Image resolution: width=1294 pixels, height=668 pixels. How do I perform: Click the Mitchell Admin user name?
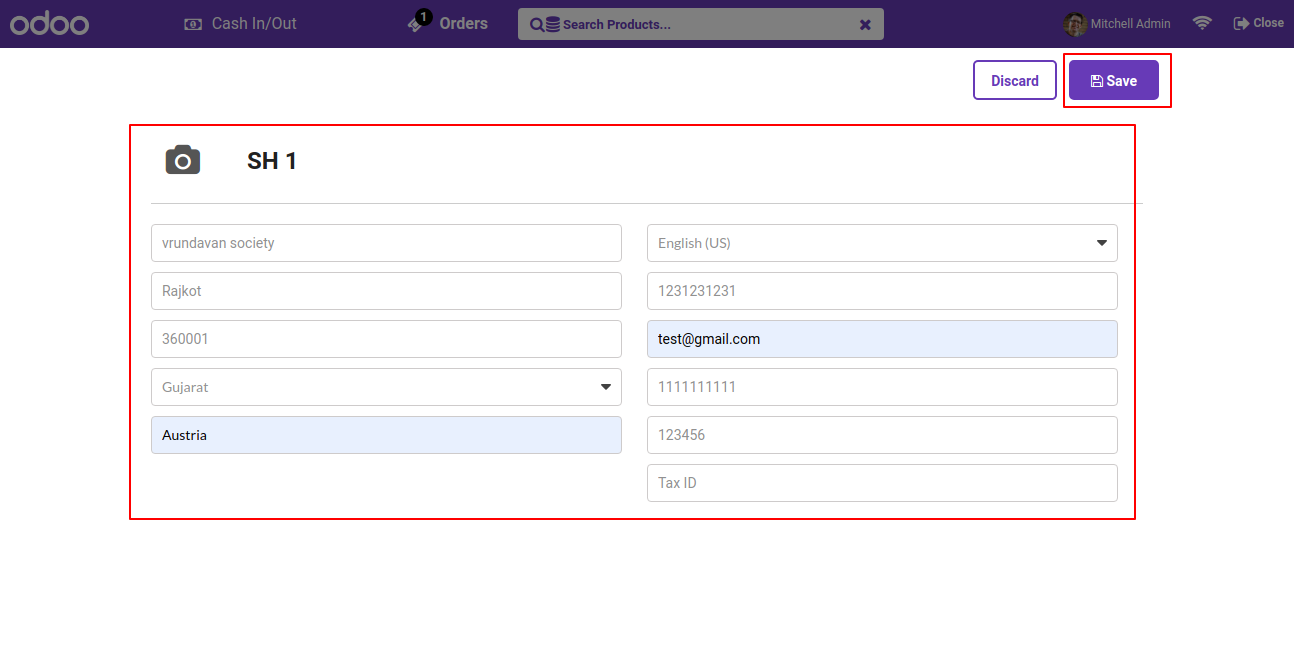tap(1130, 24)
